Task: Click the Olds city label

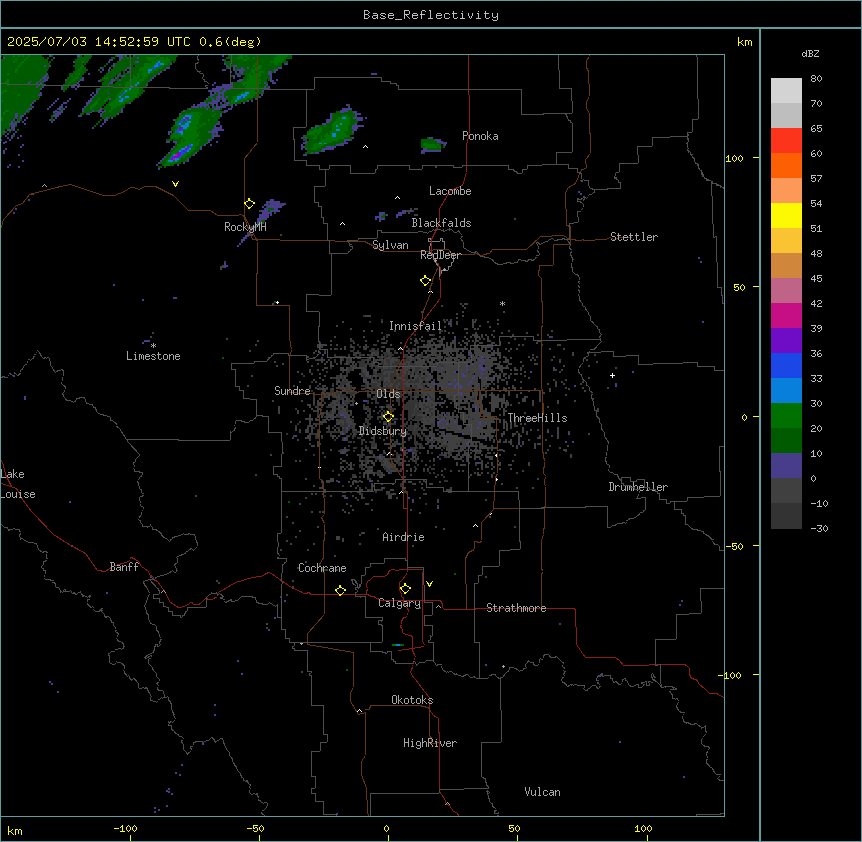Action: (388, 394)
